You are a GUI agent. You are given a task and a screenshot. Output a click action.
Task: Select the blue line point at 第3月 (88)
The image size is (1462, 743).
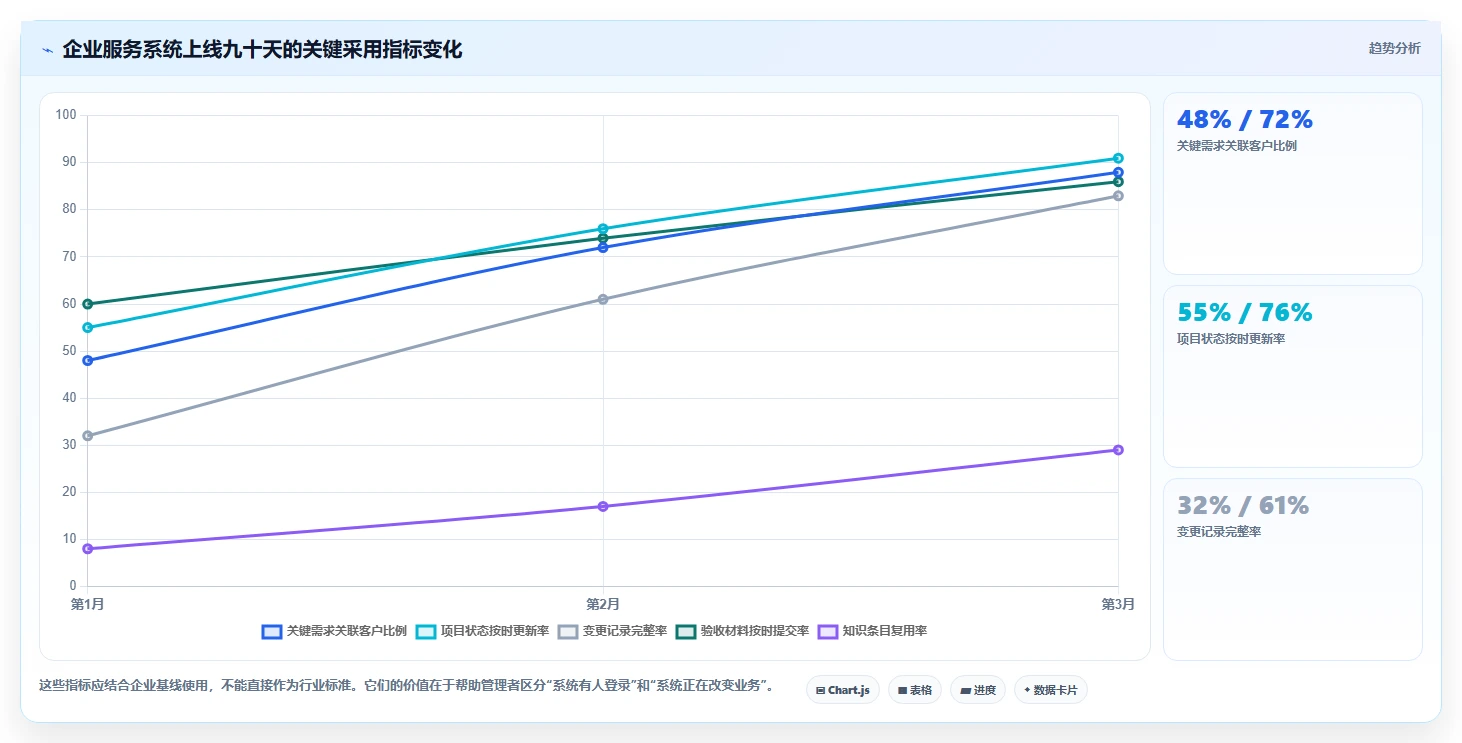pos(1118,172)
